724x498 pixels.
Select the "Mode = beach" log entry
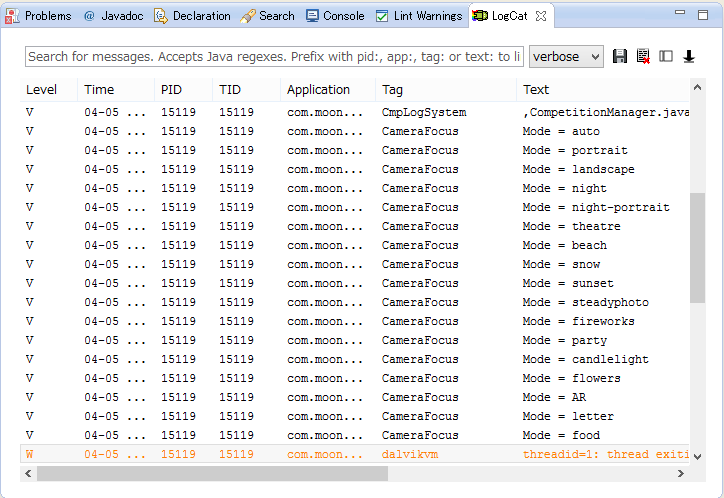pyautogui.click(x=355, y=245)
